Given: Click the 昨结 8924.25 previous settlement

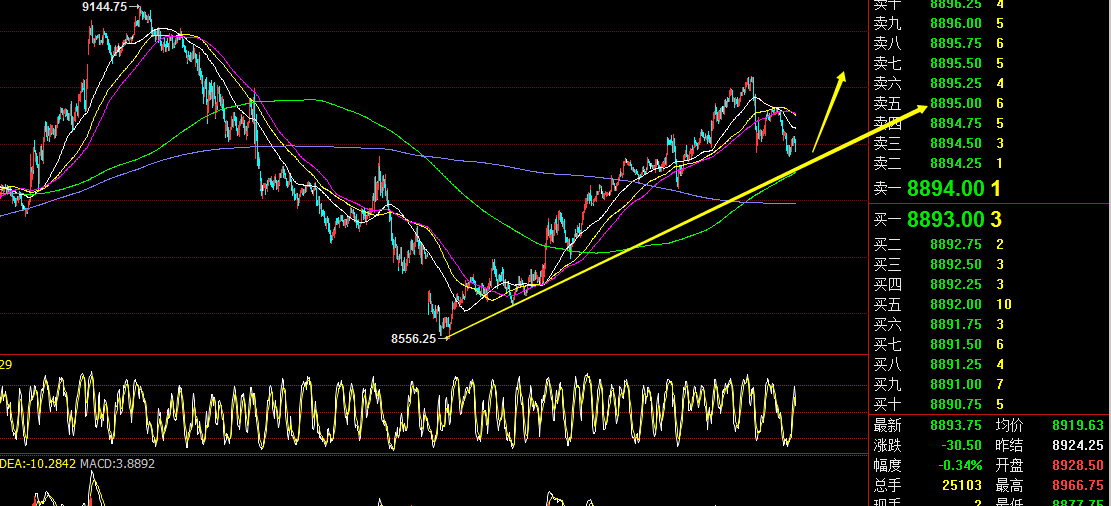Looking at the screenshot, I should click(x=1078, y=446).
